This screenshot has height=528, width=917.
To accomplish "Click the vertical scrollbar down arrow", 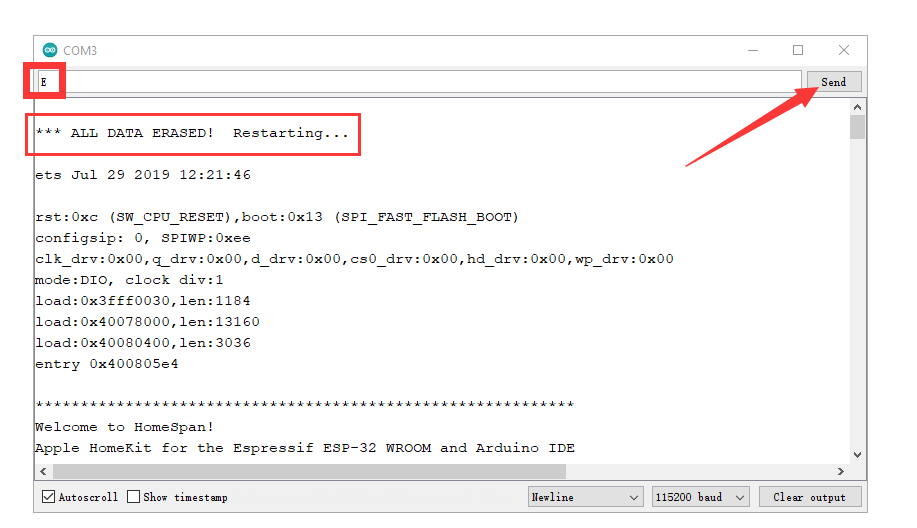I will coord(857,454).
